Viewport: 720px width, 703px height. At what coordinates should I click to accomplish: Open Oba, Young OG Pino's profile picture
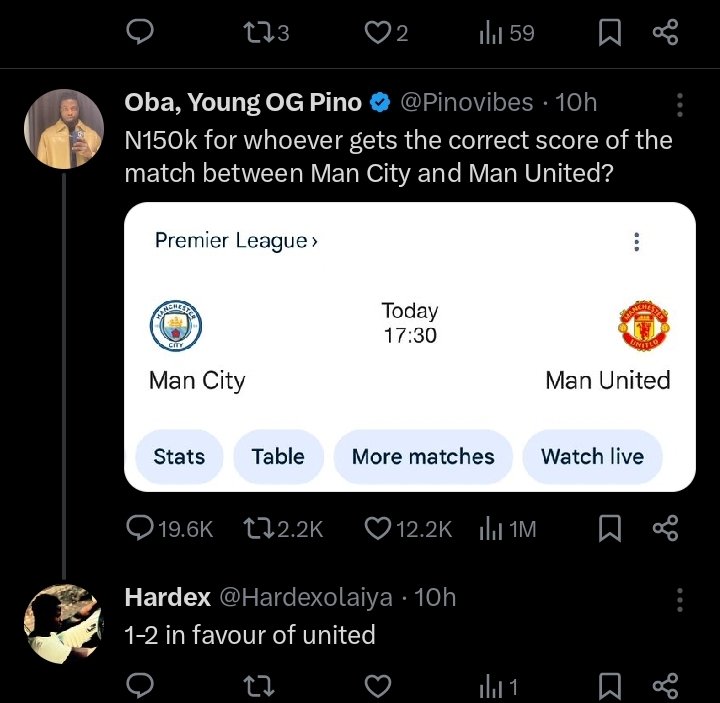click(x=64, y=129)
